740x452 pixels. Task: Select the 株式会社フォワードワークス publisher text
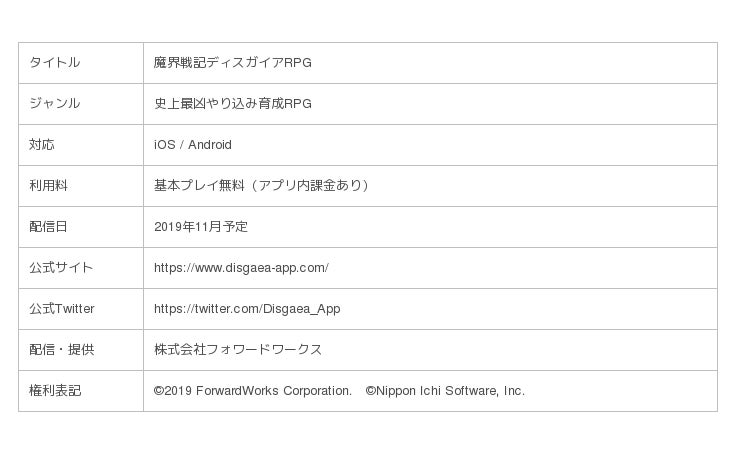coord(238,350)
